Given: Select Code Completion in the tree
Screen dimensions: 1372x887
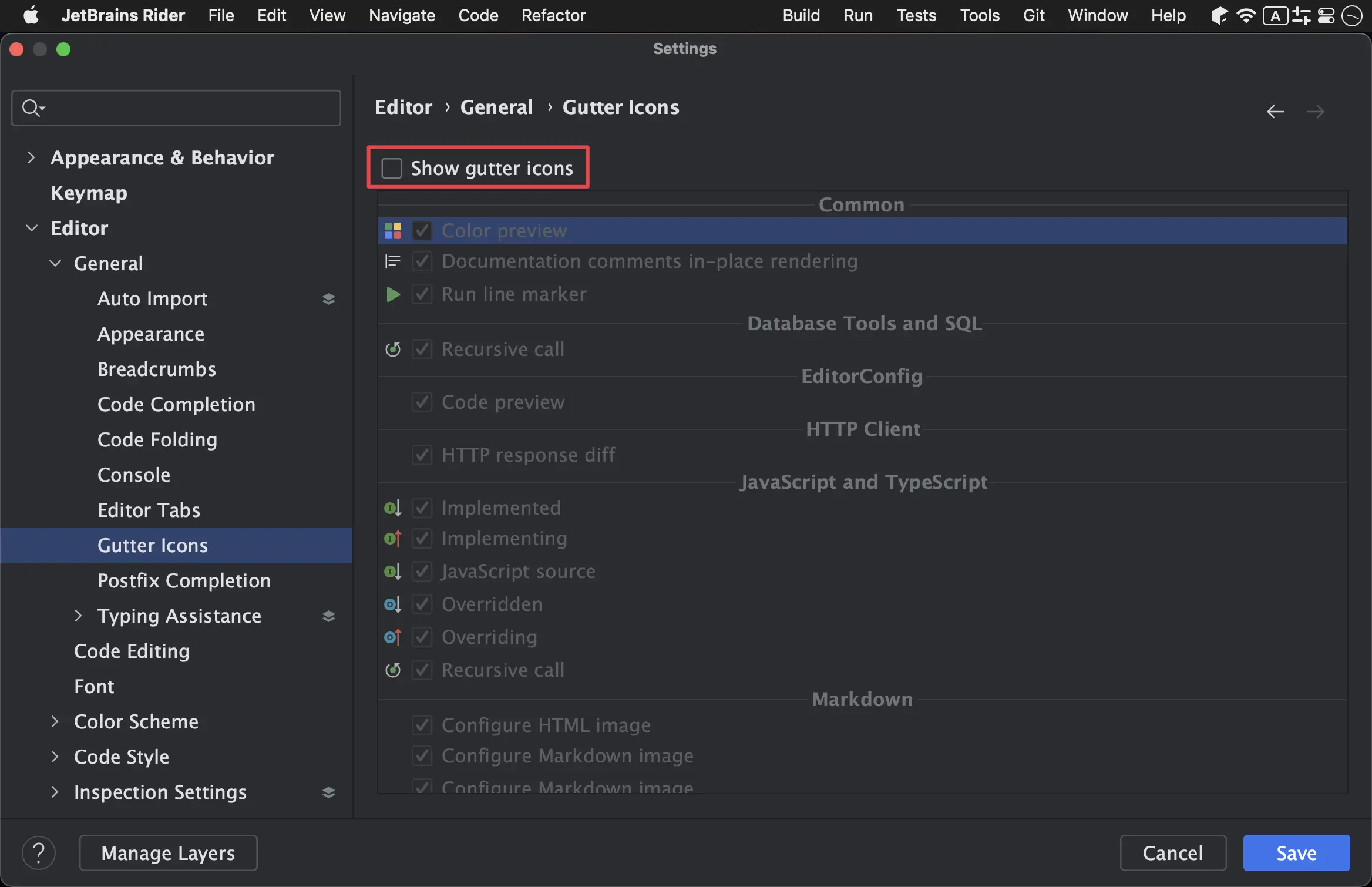Looking at the screenshot, I should click(176, 404).
